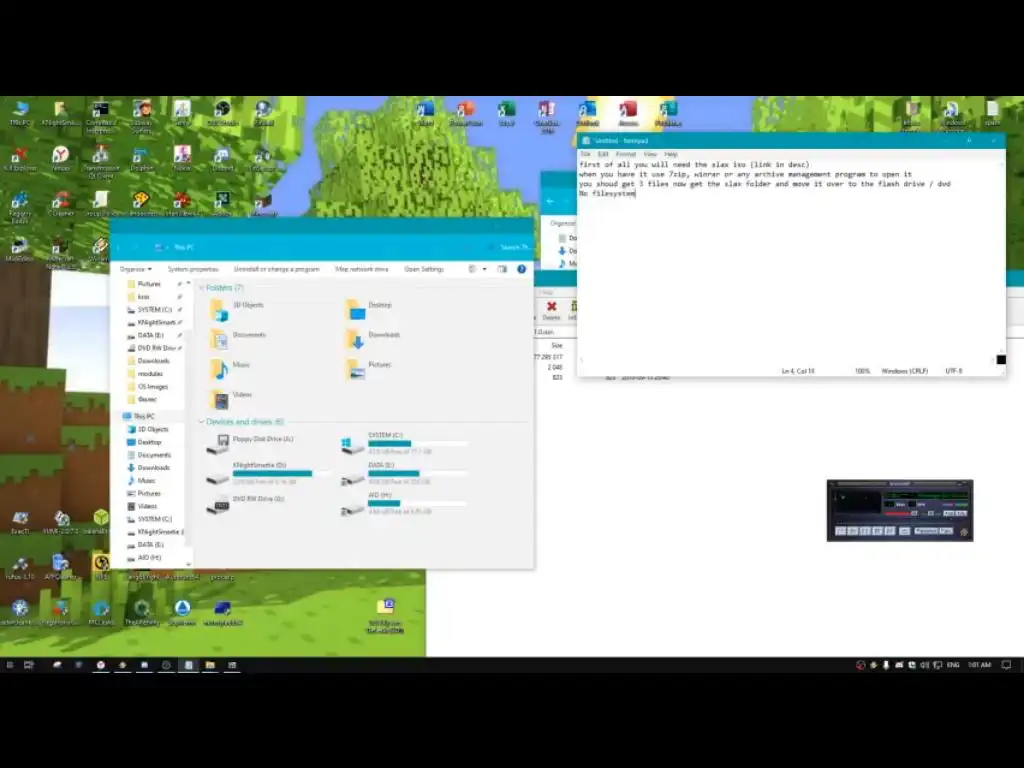Click the back arrow in the background Explorer window

click(x=550, y=201)
